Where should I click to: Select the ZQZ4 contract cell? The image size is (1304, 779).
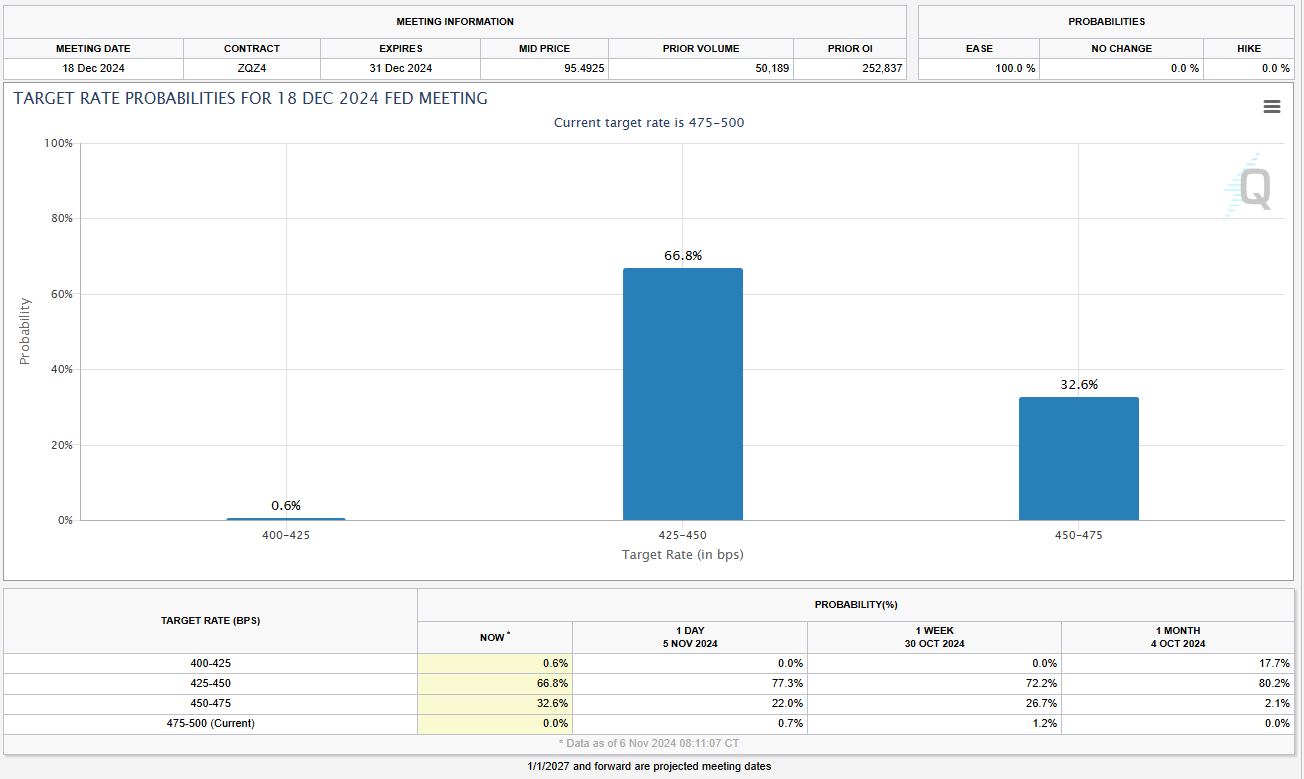pos(252,69)
